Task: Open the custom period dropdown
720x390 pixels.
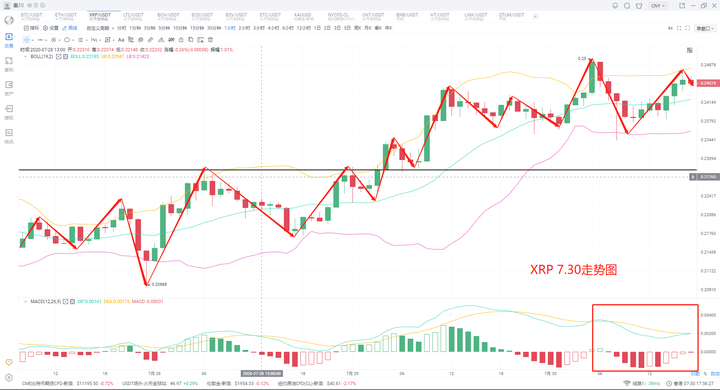Action: tap(100, 28)
